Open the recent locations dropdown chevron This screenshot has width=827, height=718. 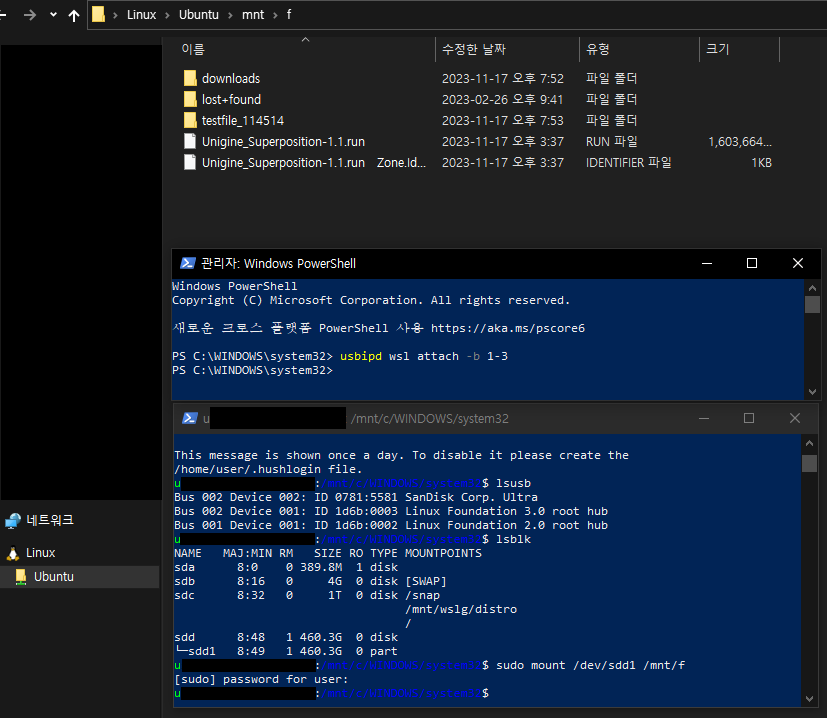coord(53,15)
